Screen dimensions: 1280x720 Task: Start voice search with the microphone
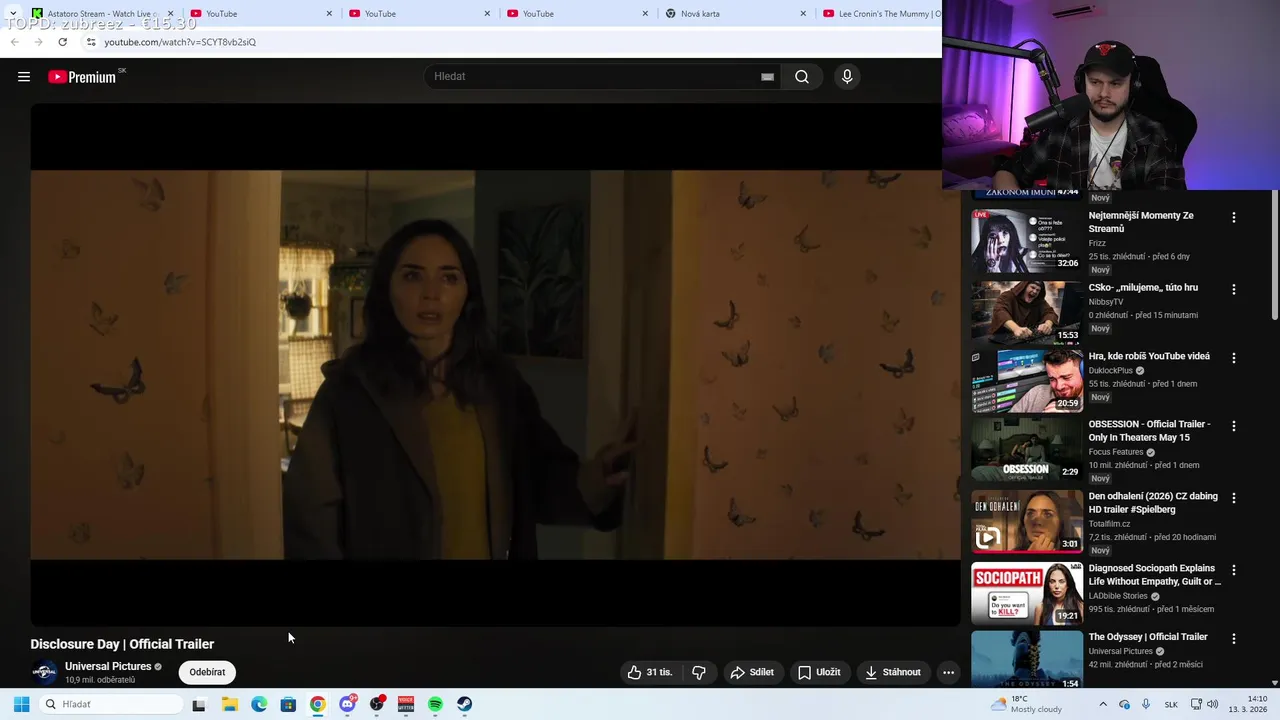tap(847, 77)
